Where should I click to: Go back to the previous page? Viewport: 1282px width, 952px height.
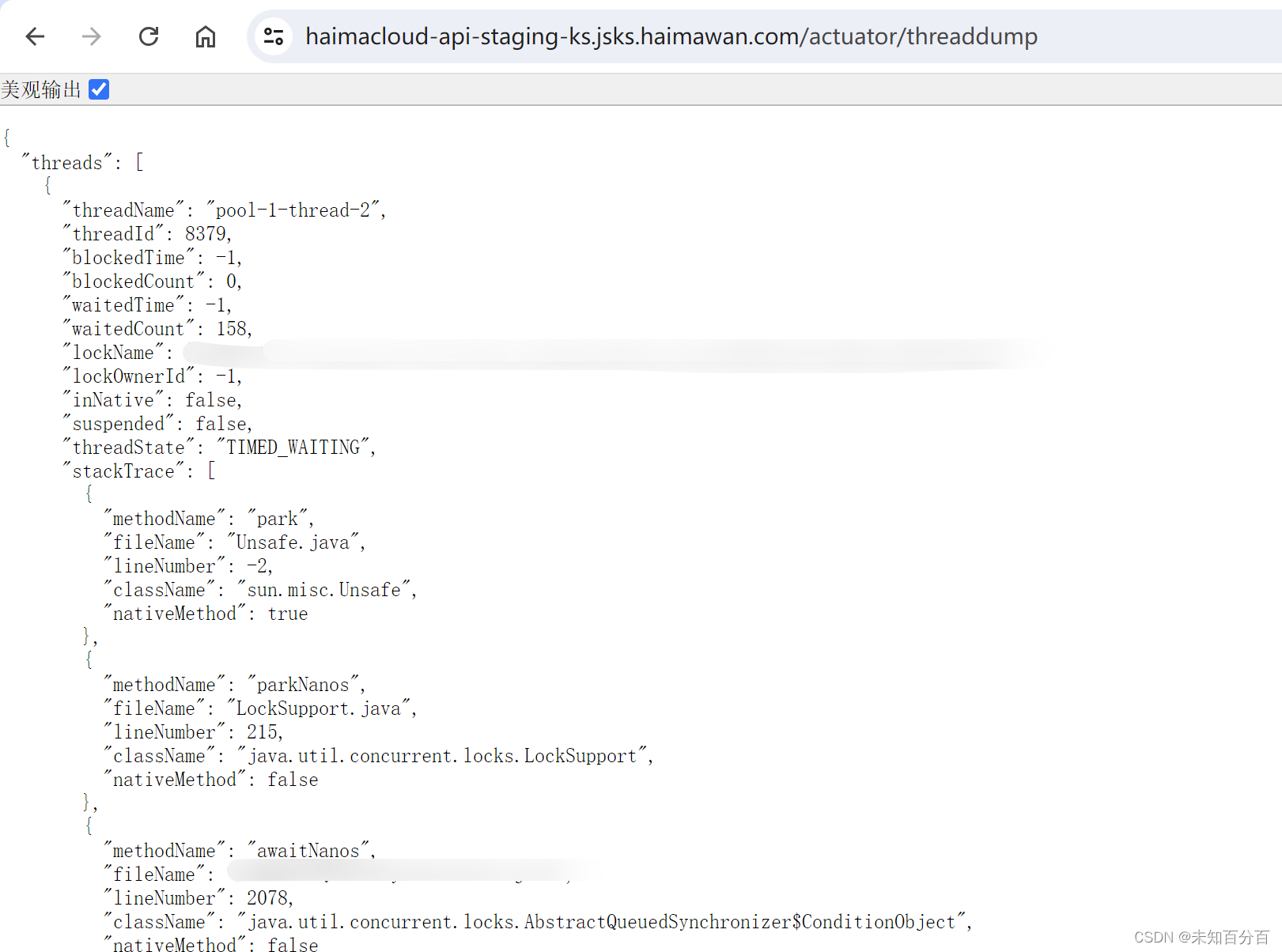36,36
